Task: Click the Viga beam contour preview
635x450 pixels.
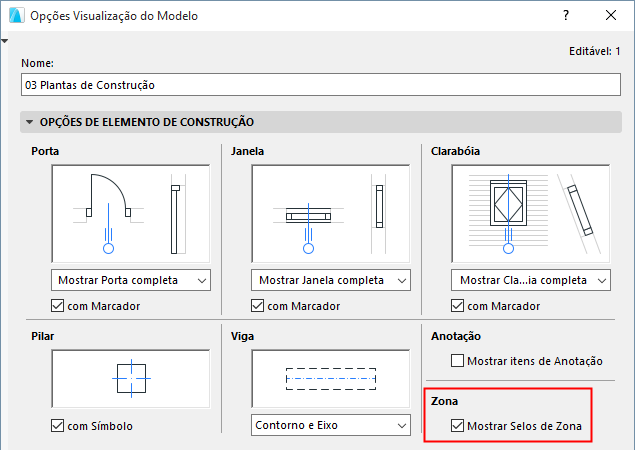Action: (x=330, y=380)
